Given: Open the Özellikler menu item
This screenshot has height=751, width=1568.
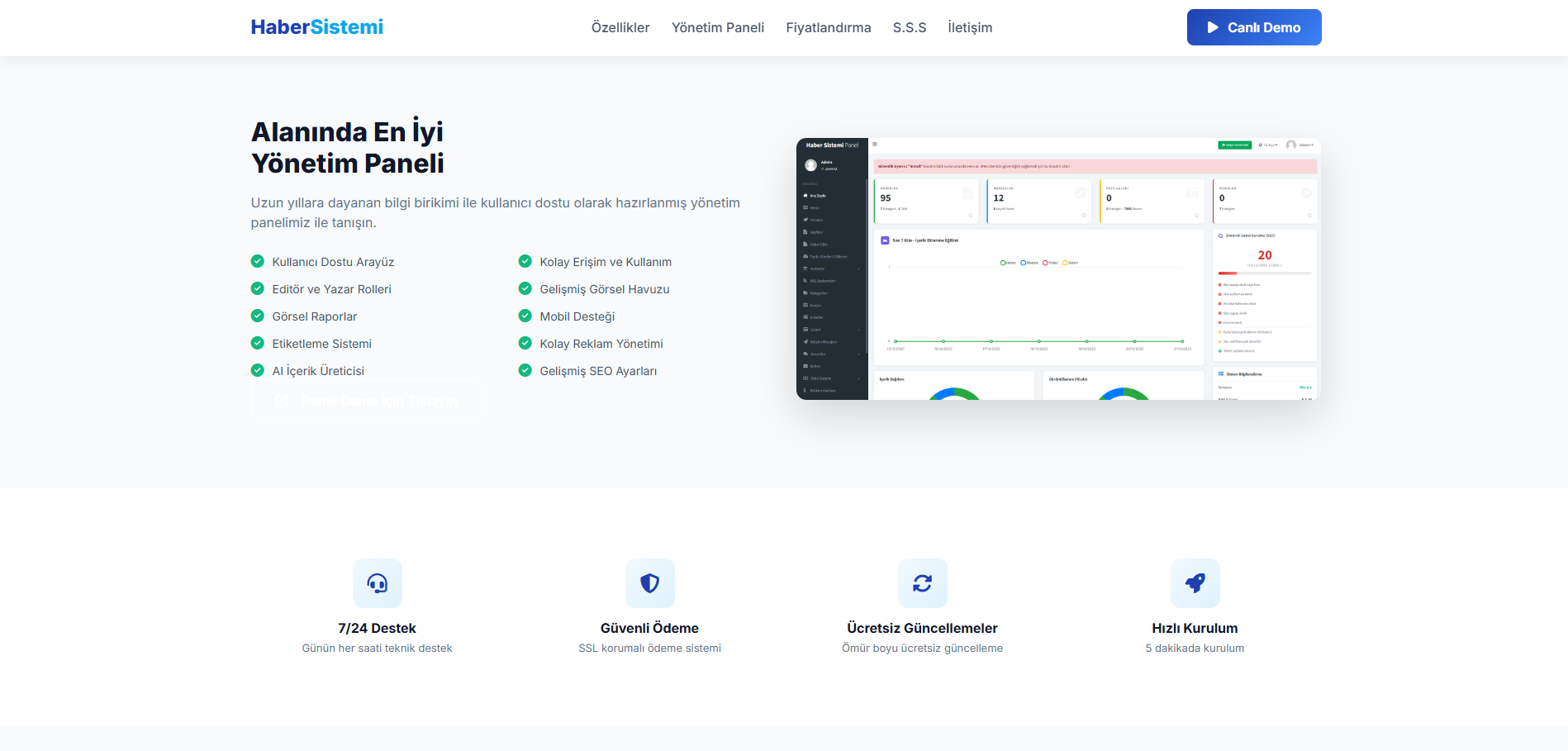Looking at the screenshot, I should tap(620, 27).
